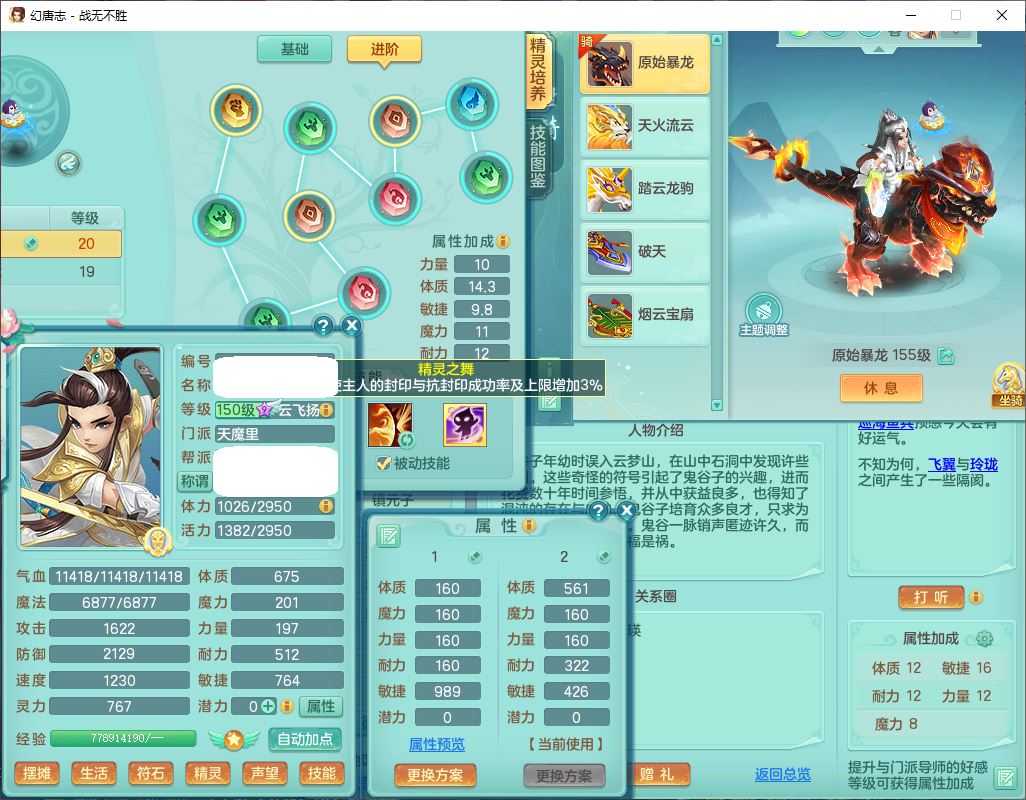Click the 休息 button
Screen dimensions: 1026x800
881,388
